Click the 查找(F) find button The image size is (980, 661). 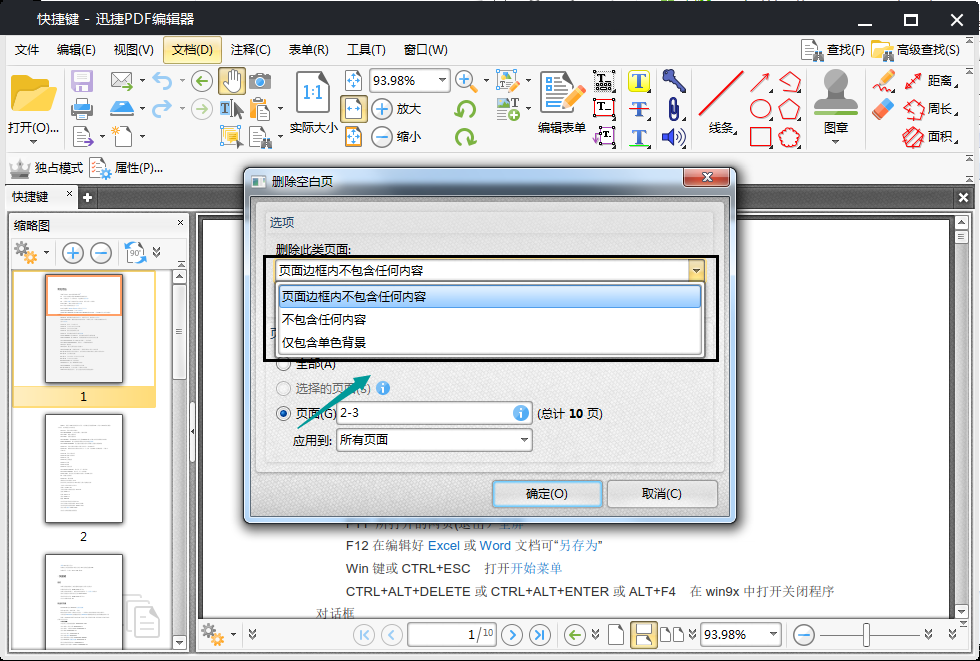point(833,50)
